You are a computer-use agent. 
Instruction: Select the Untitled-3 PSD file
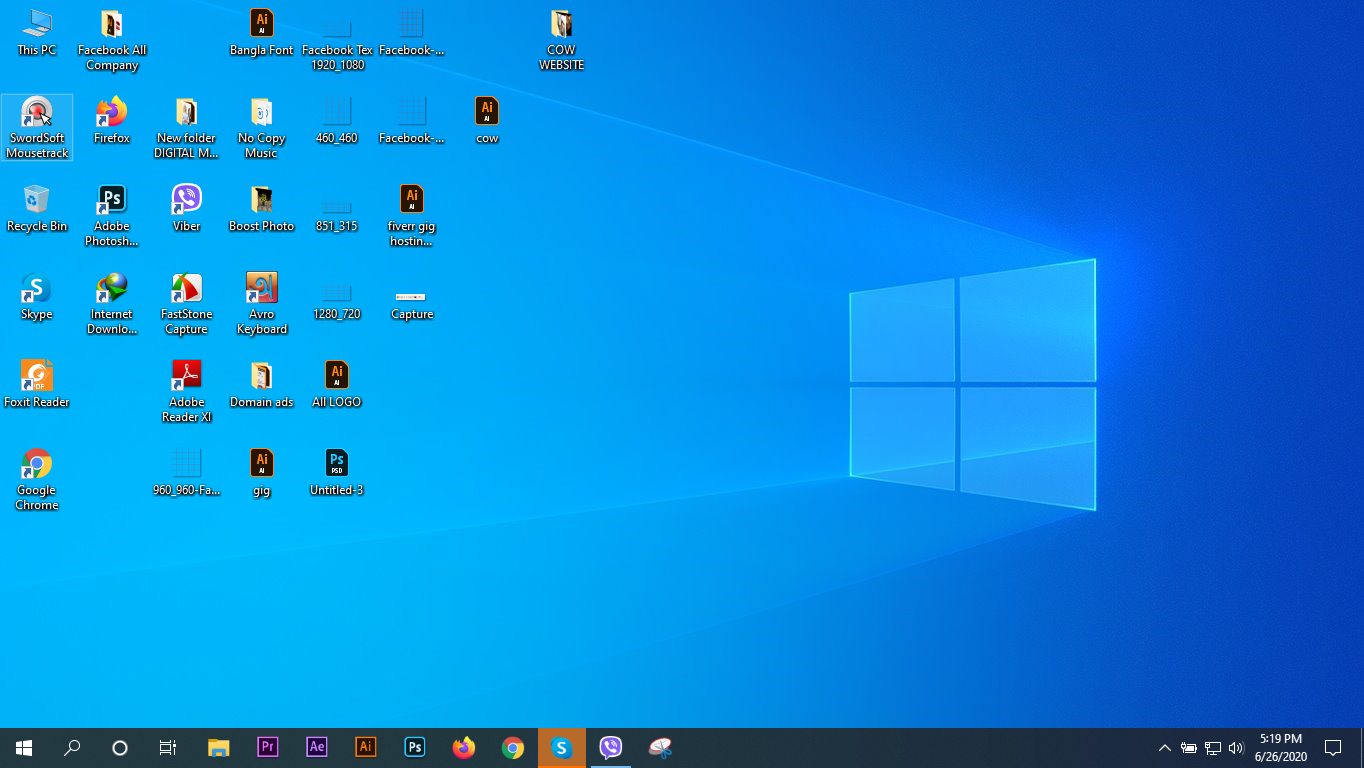tap(337, 473)
